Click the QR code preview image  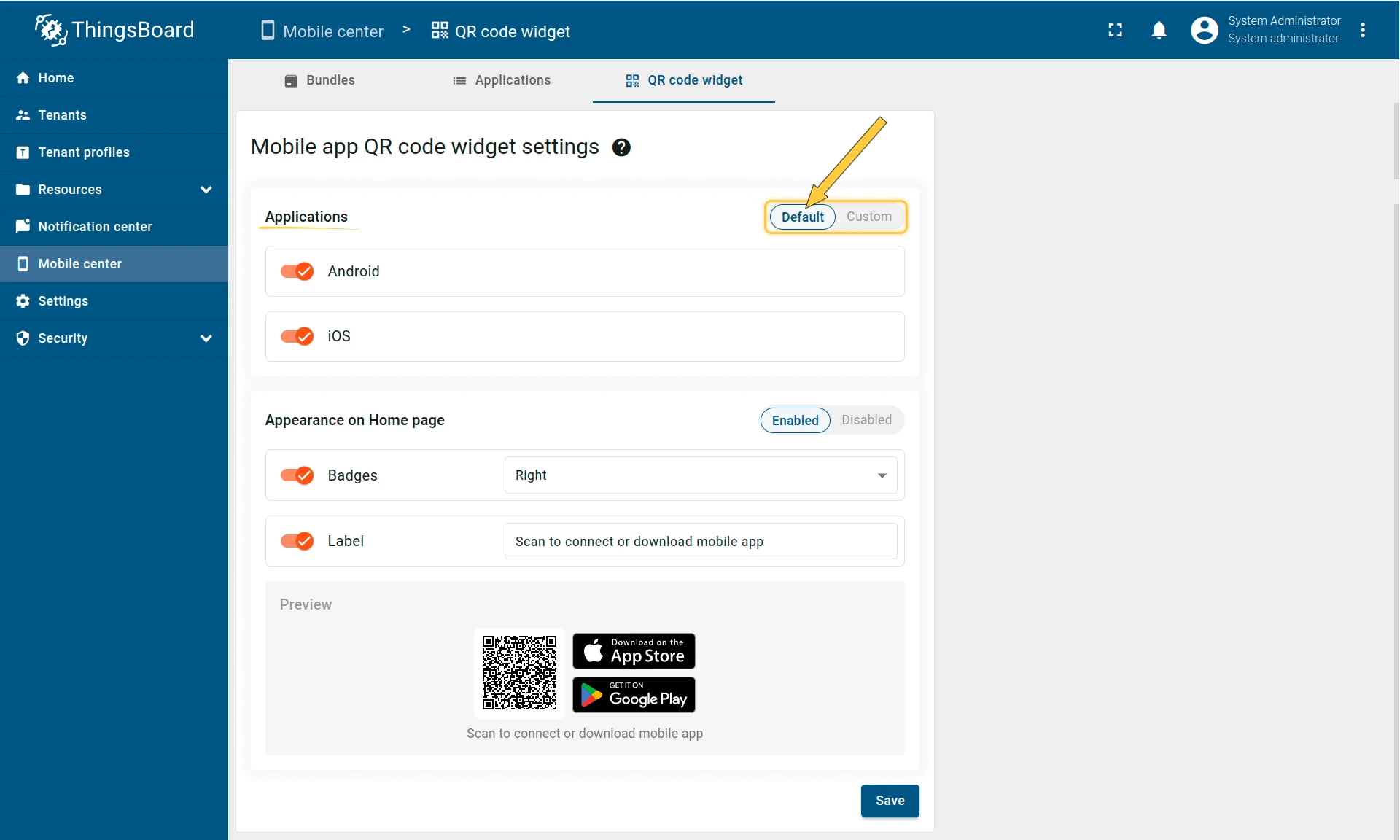tap(519, 673)
